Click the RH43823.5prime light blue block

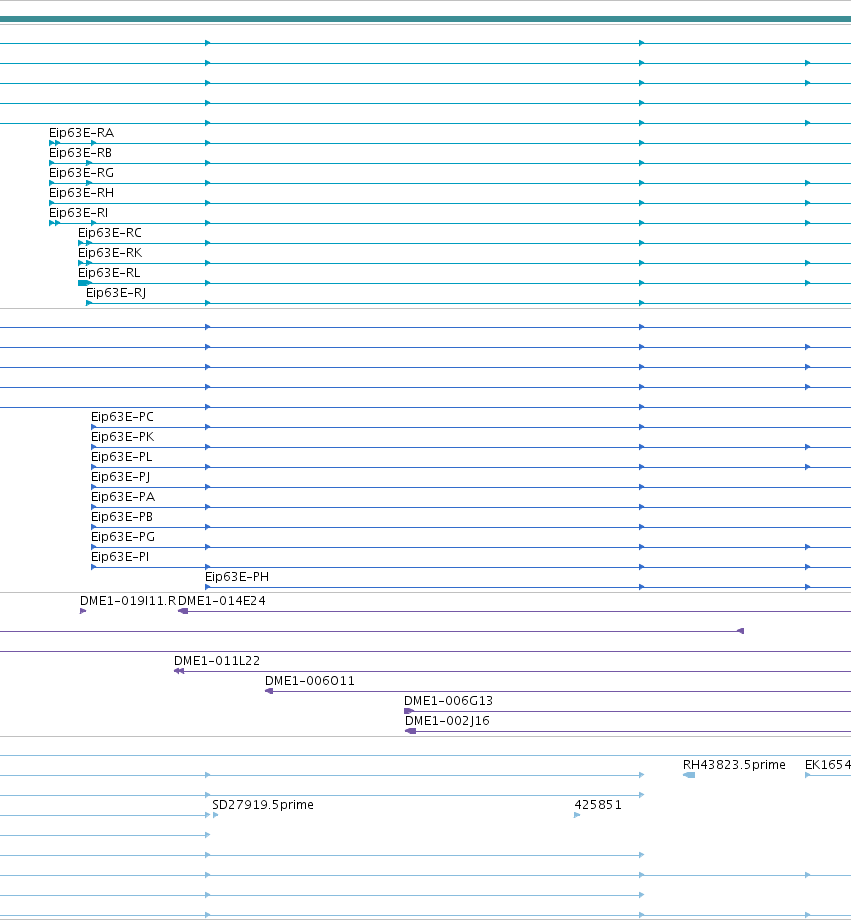click(689, 775)
